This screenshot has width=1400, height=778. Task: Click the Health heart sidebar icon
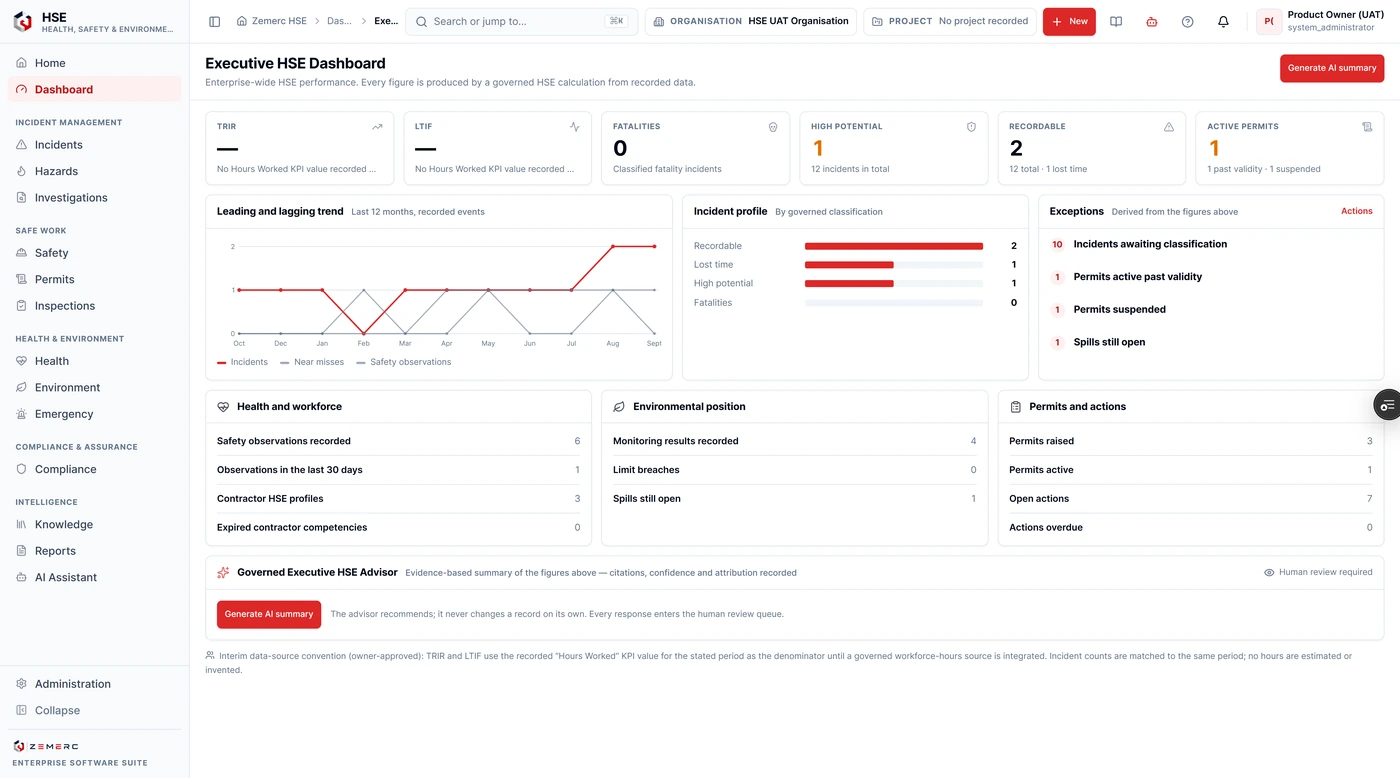click(x=22, y=361)
